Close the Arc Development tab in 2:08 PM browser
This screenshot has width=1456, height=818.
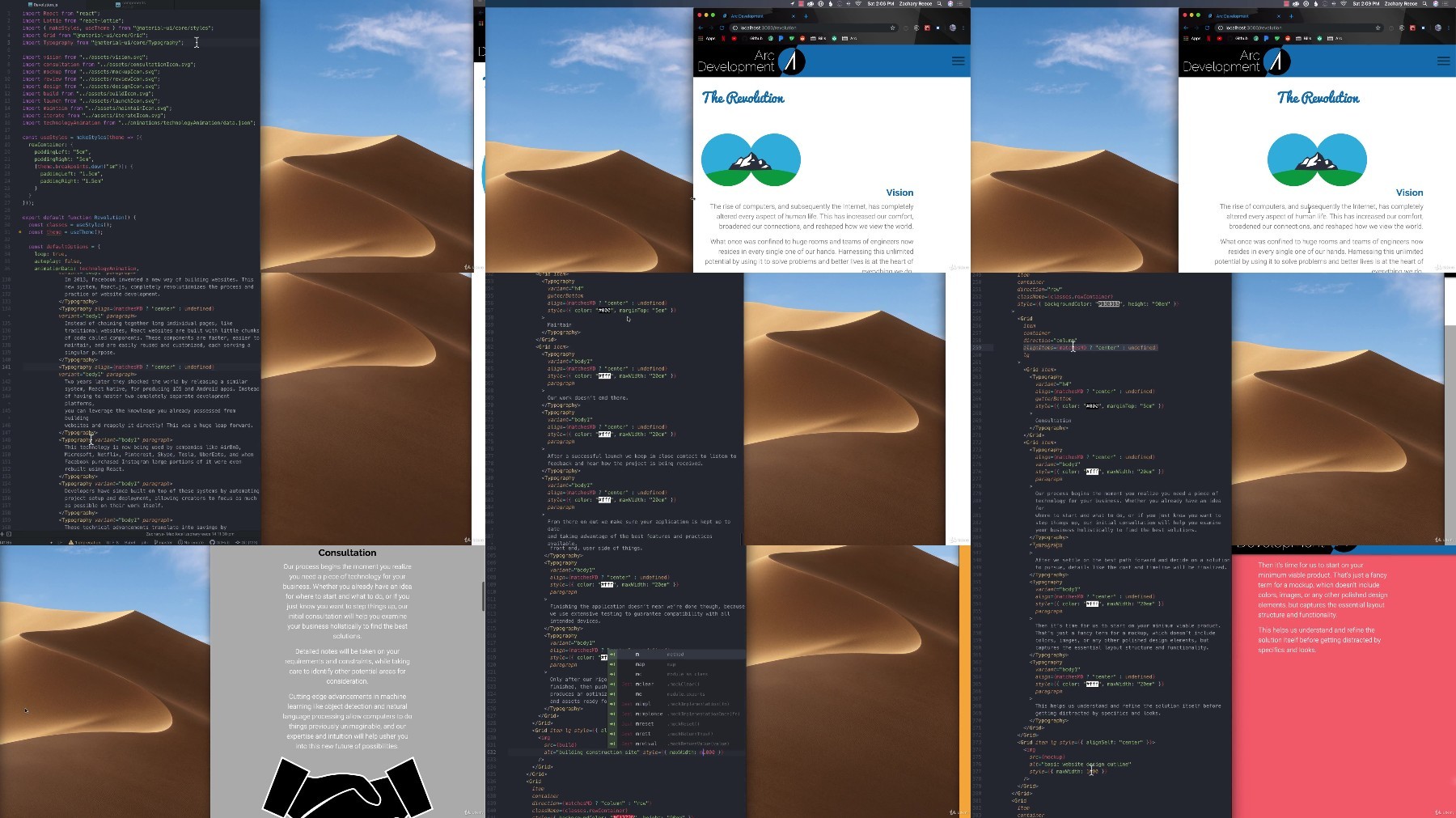pyautogui.click(x=794, y=16)
